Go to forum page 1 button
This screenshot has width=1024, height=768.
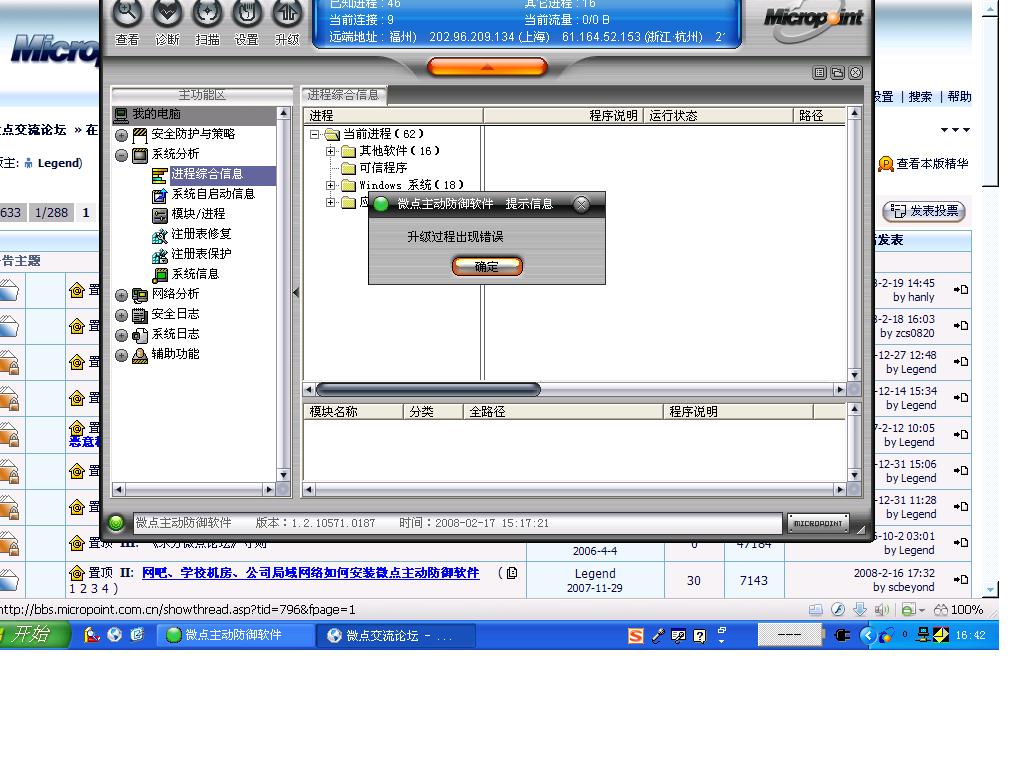[86, 213]
